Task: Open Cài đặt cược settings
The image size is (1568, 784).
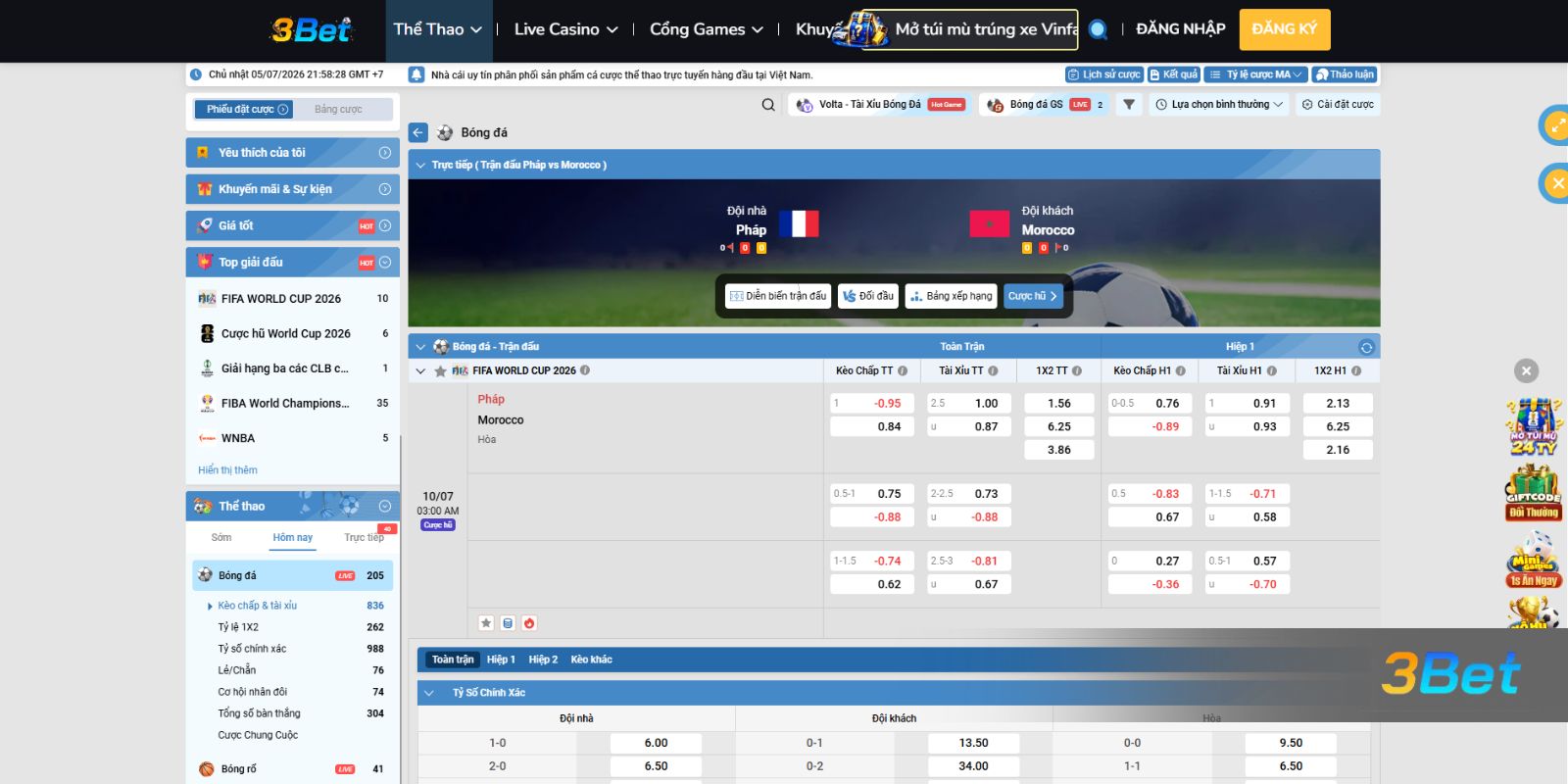Action: point(1338,105)
